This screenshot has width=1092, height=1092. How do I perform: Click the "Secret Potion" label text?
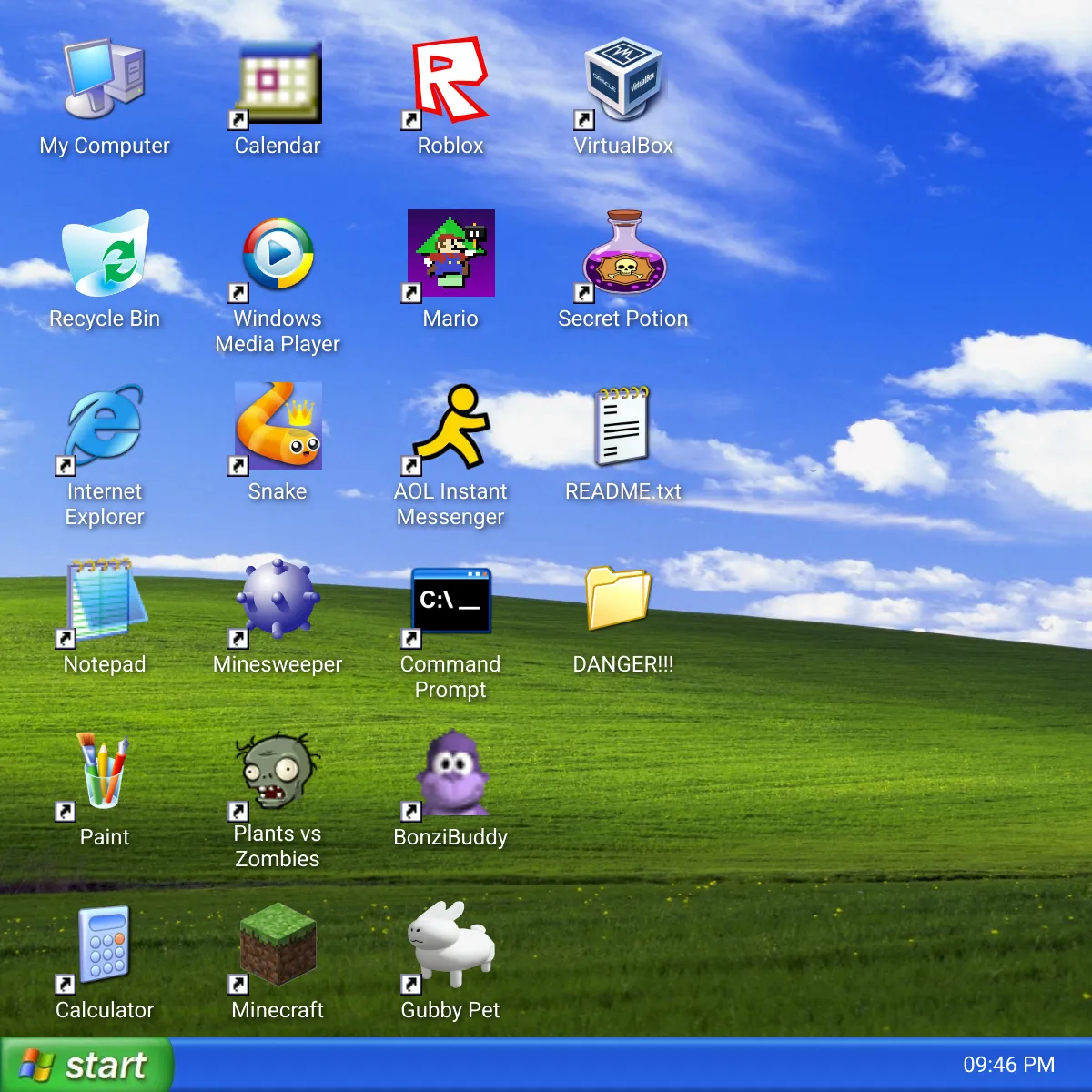[623, 318]
